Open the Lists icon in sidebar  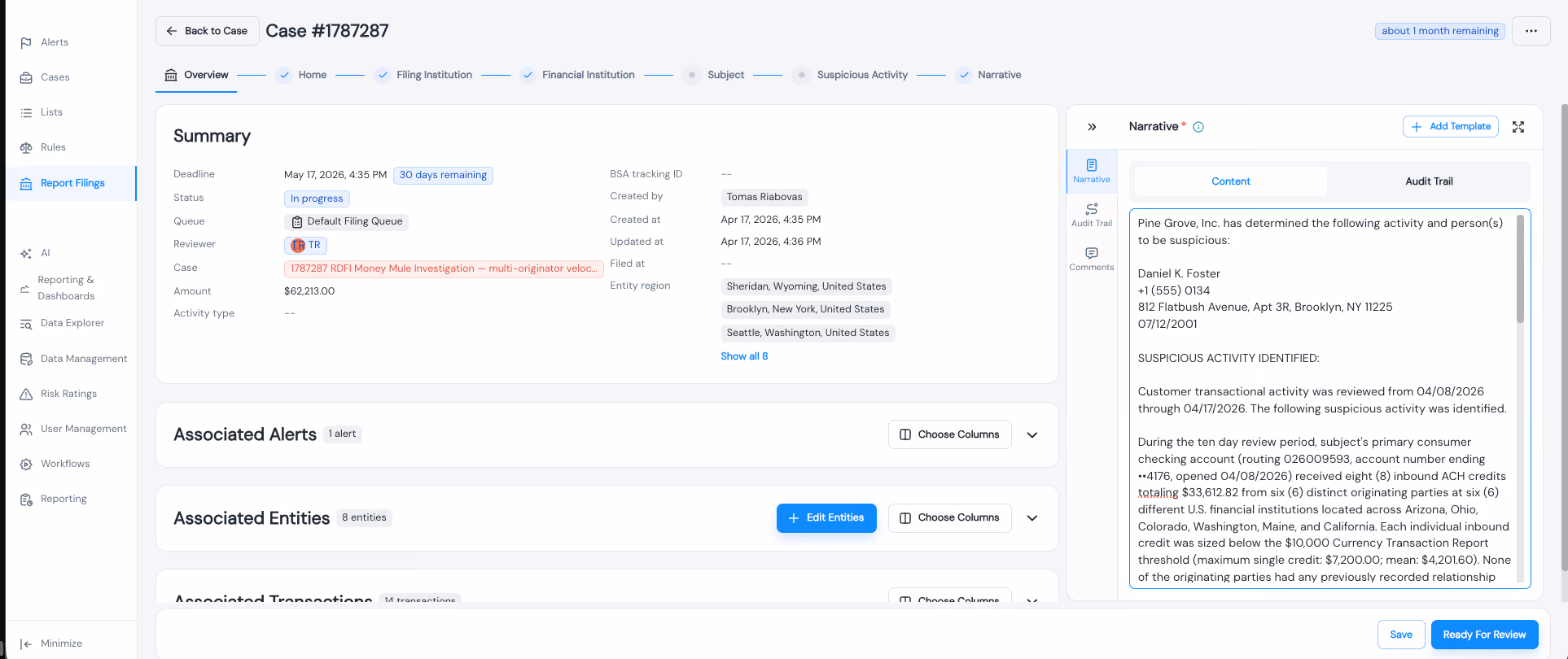coord(26,112)
